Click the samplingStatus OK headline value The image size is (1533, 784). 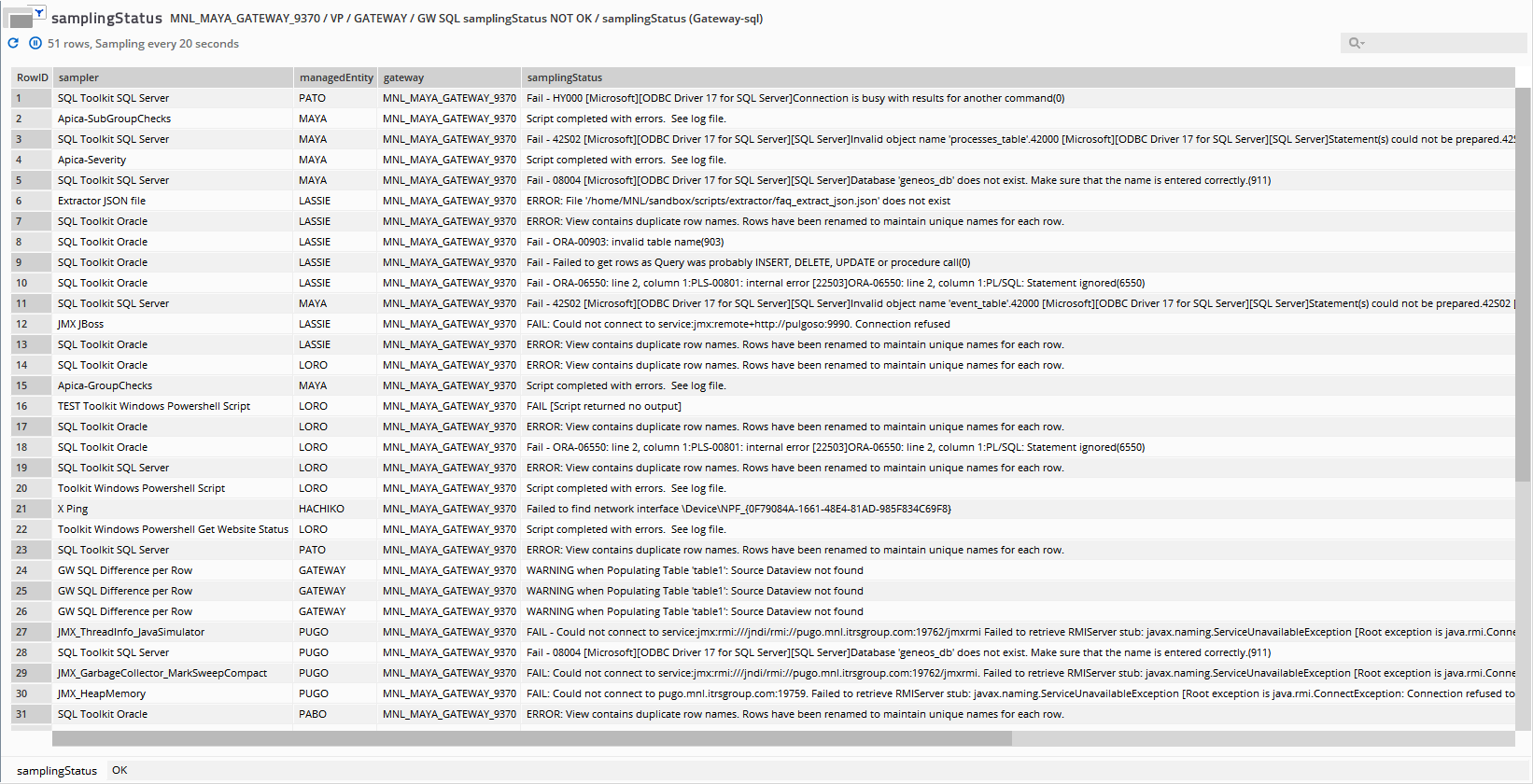coord(120,770)
